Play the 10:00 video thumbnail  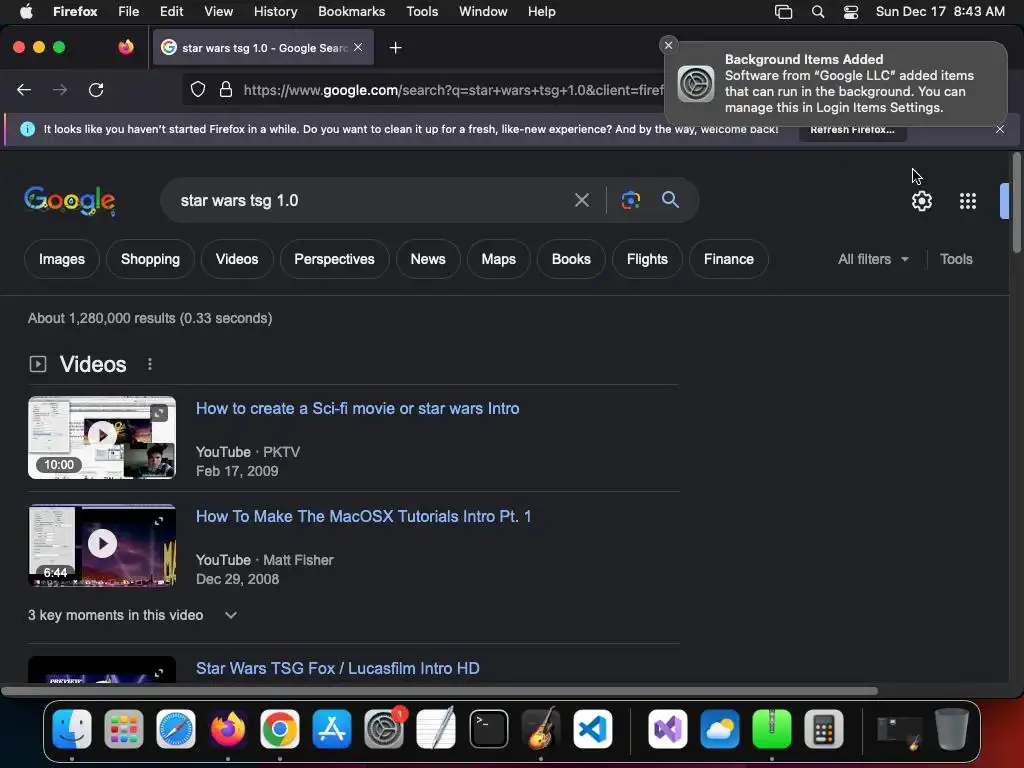[x=102, y=438]
